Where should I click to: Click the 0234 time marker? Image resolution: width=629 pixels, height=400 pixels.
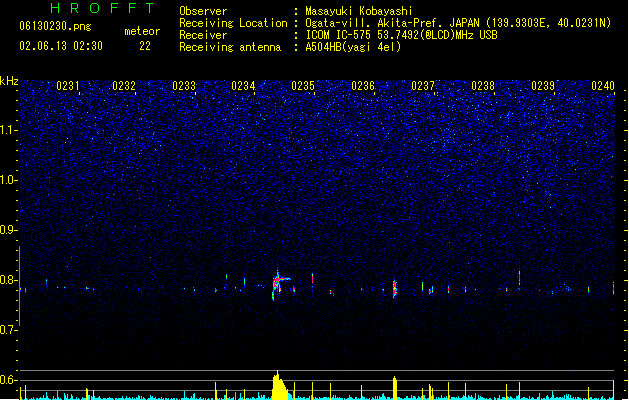243,86
